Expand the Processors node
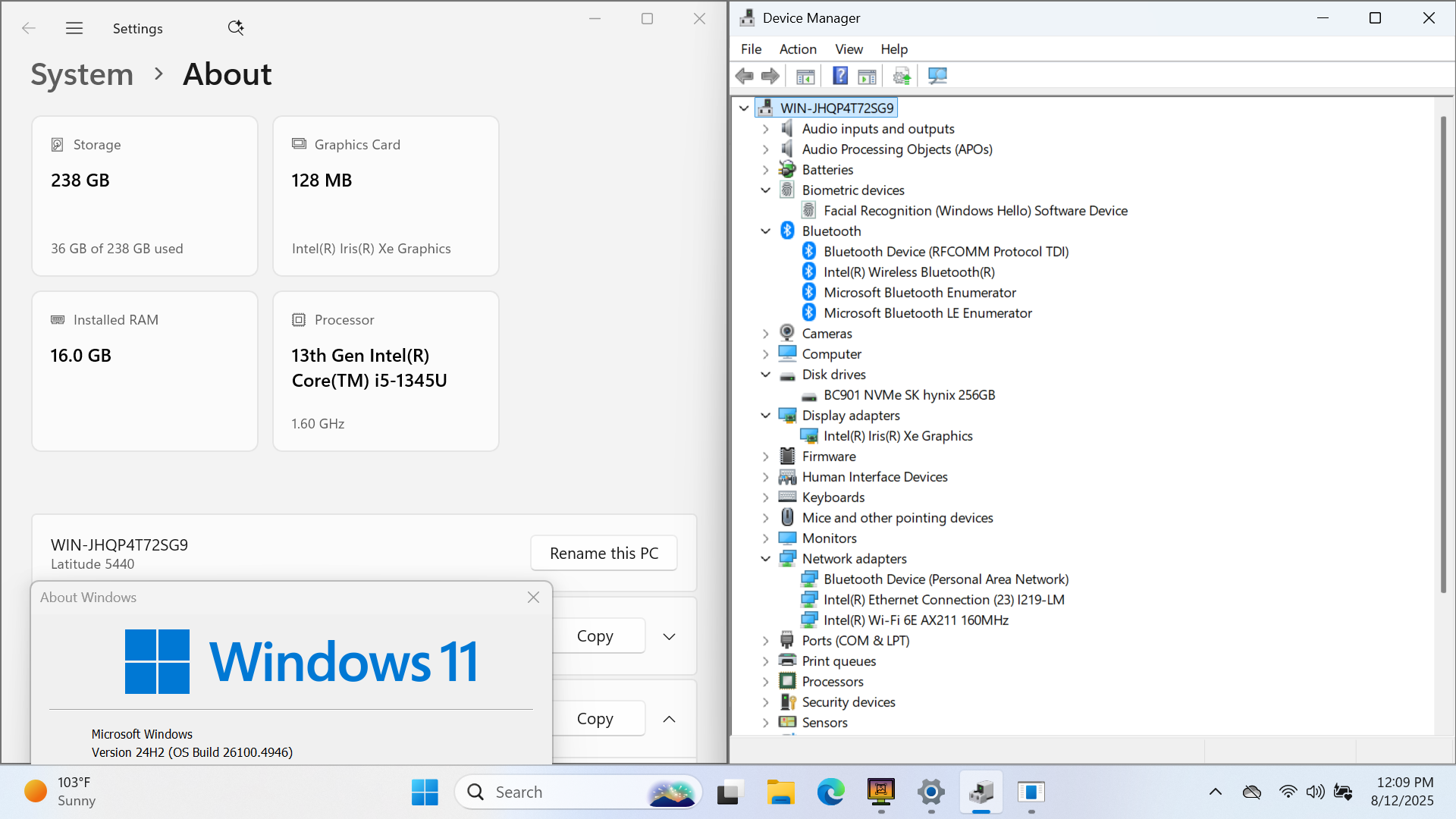 tap(766, 682)
